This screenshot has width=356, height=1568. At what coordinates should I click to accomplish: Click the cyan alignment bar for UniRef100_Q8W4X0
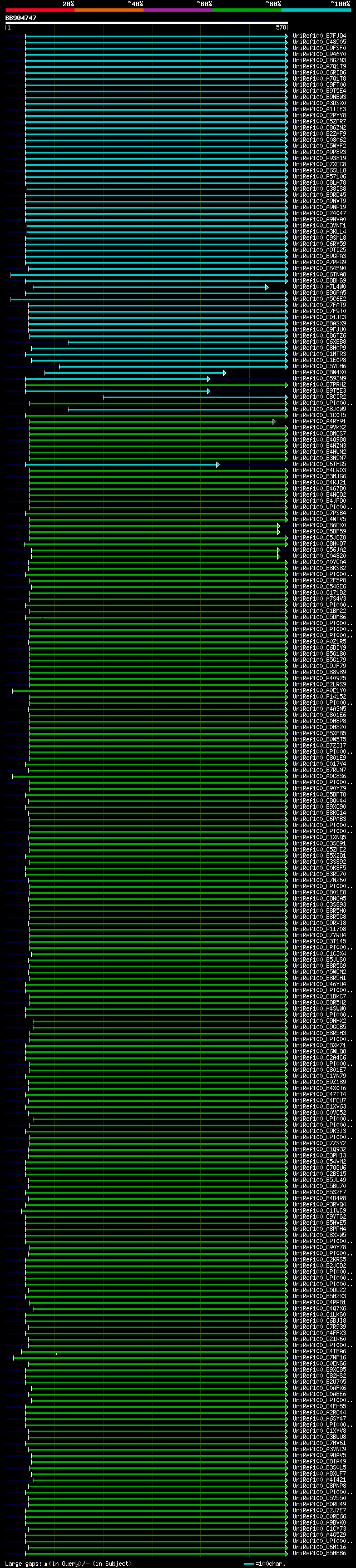click(x=135, y=373)
